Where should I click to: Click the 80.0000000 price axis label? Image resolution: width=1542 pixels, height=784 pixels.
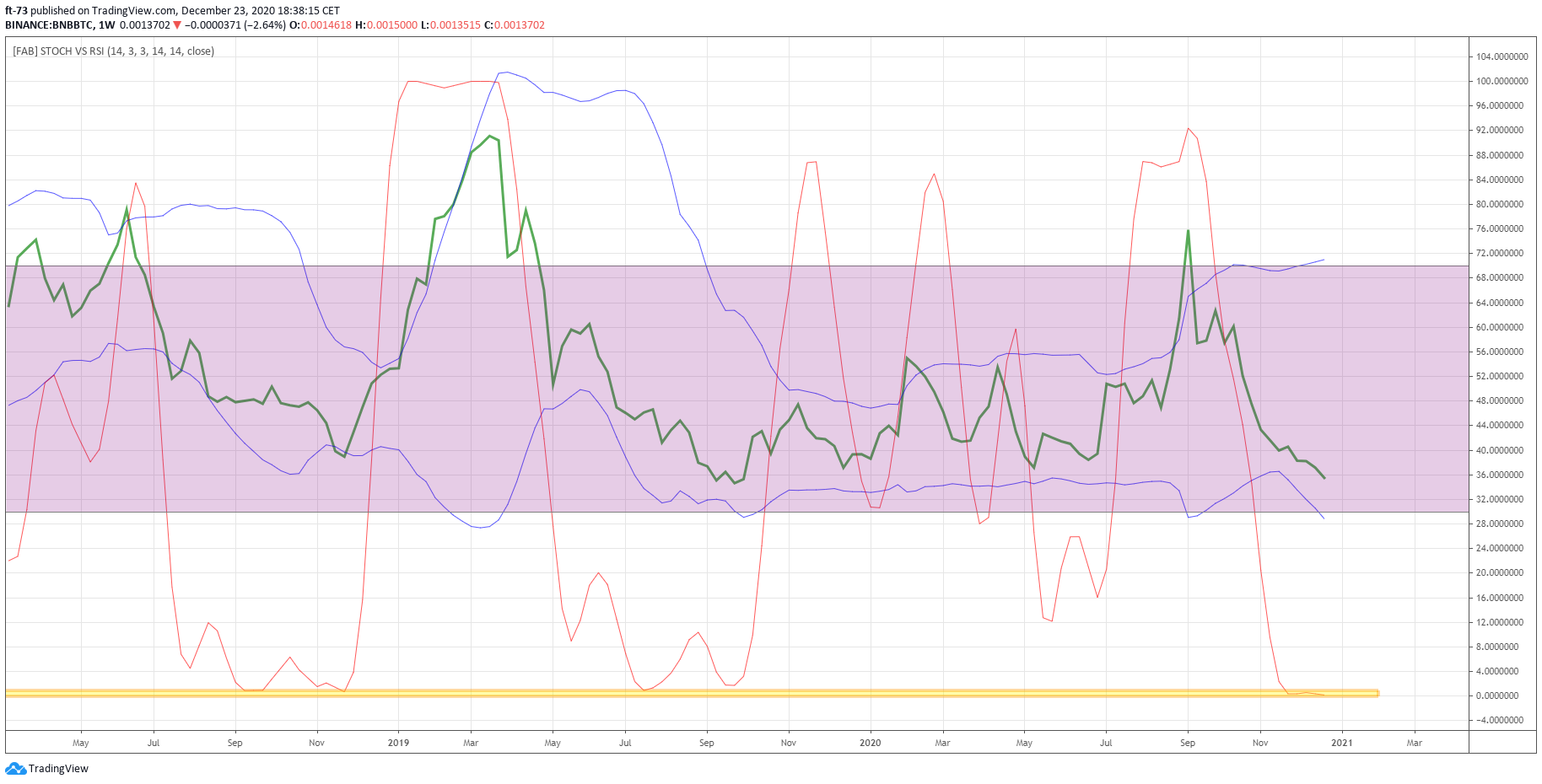(1502, 204)
